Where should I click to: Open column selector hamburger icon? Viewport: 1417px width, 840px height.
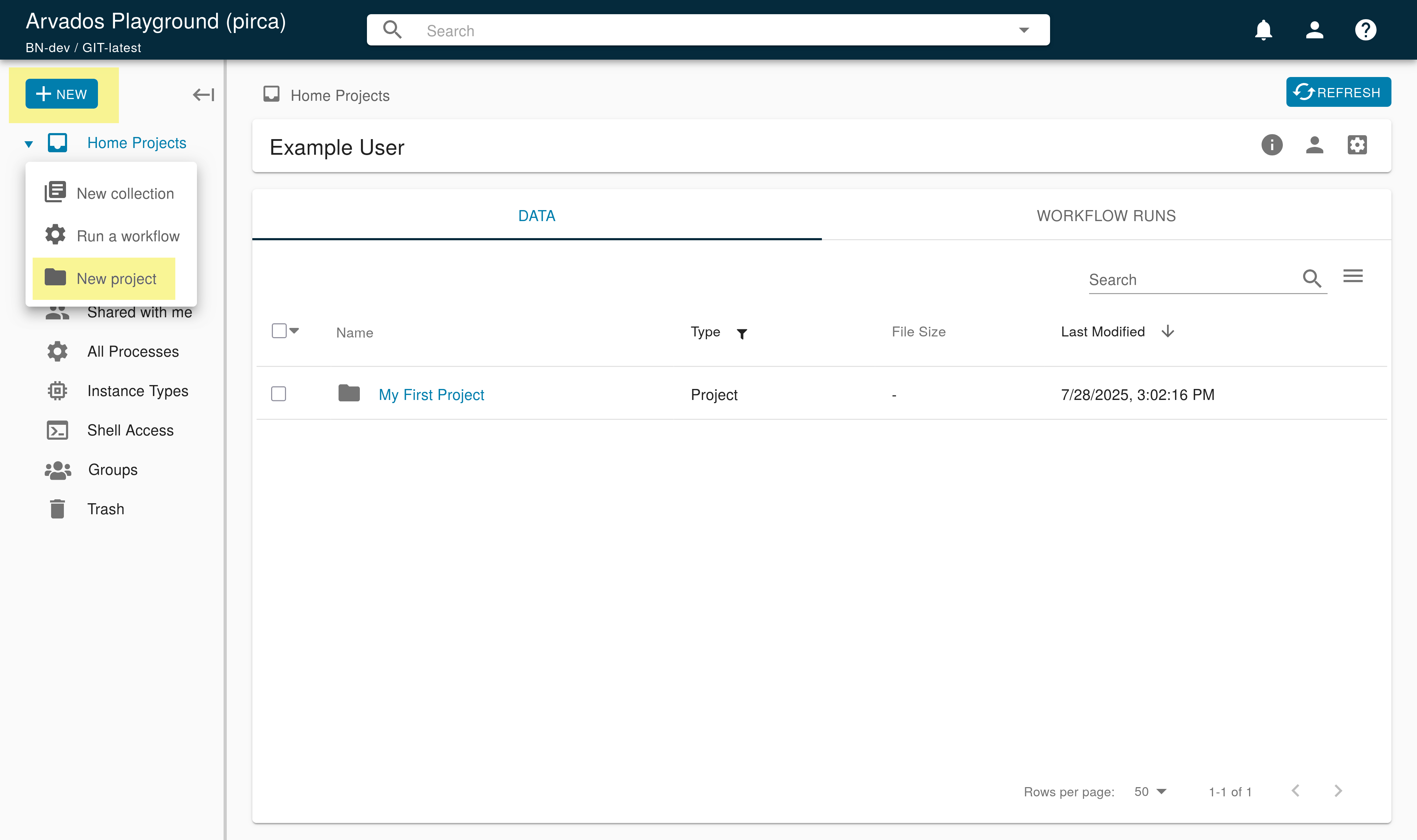pyautogui.click(x=1352, y=276)
